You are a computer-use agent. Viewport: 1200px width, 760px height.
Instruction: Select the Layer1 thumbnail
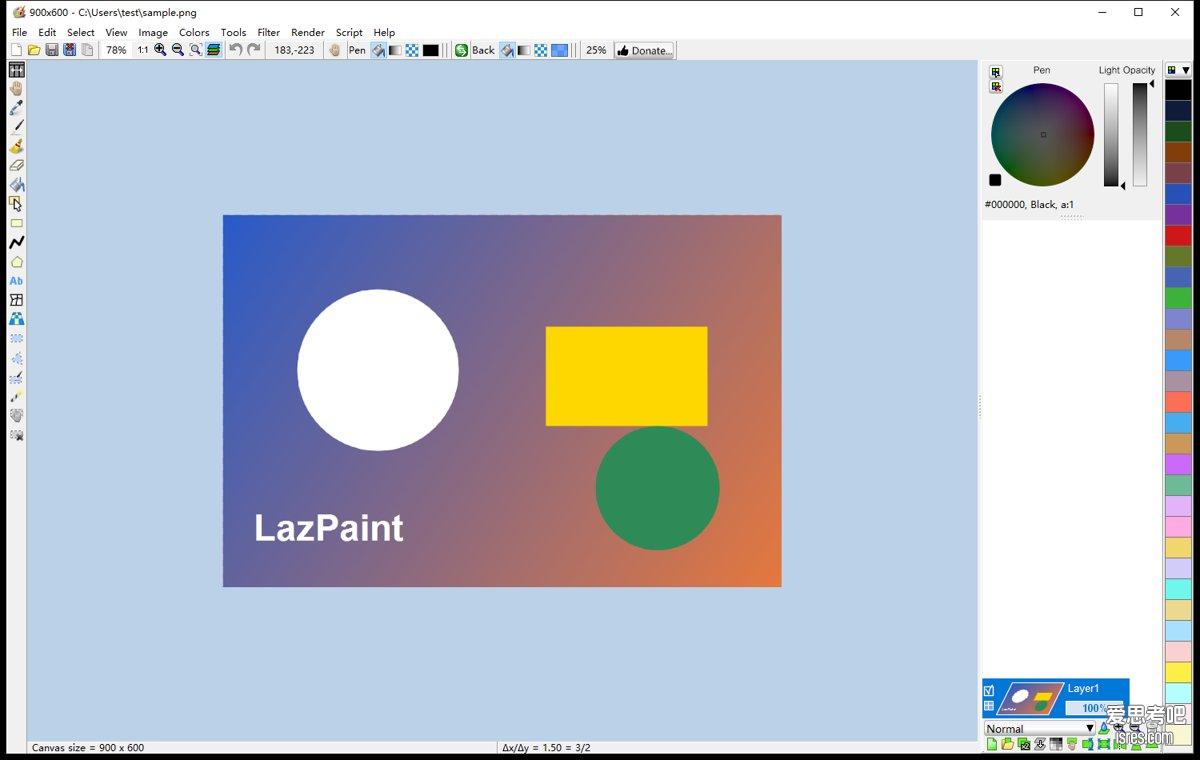pyautogui.click(x=1029, y=698)
